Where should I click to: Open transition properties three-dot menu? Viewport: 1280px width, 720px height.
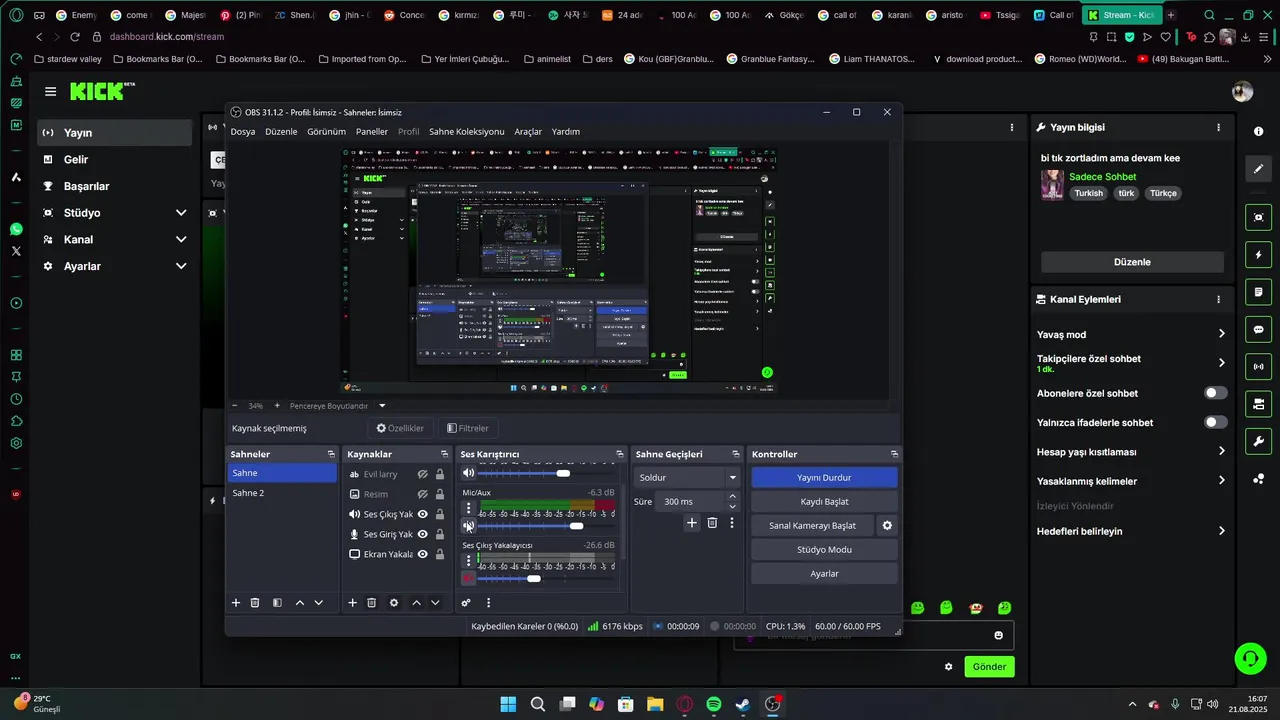tap(732, 523)
